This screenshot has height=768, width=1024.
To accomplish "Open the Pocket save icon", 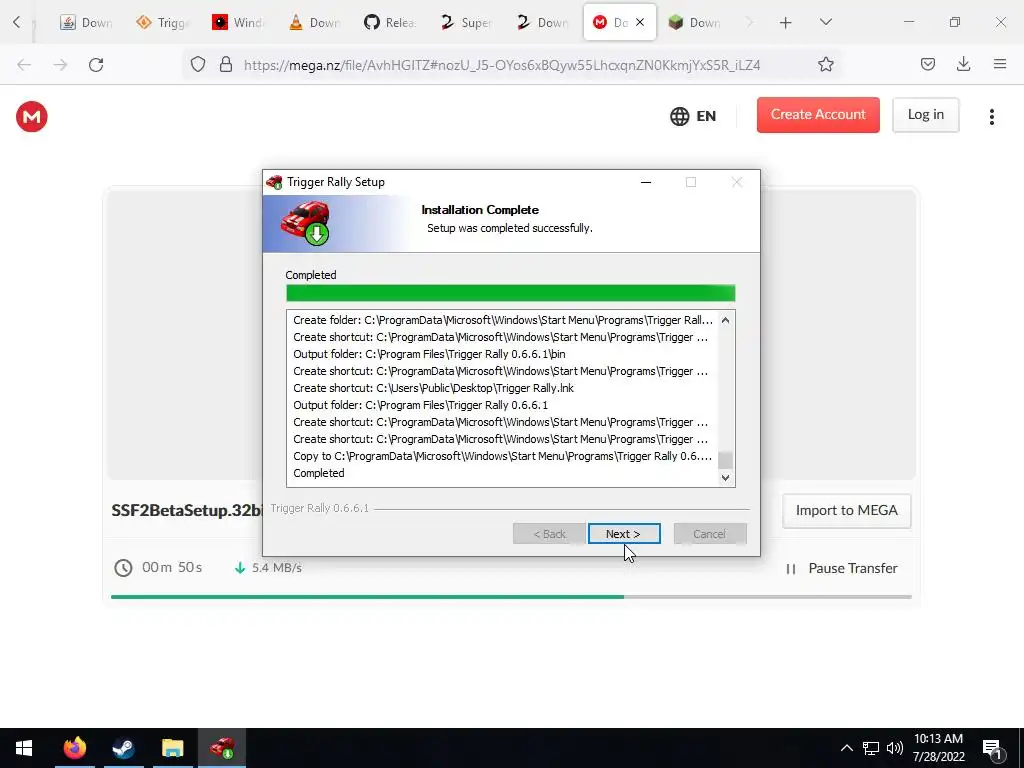I will 927,64.
